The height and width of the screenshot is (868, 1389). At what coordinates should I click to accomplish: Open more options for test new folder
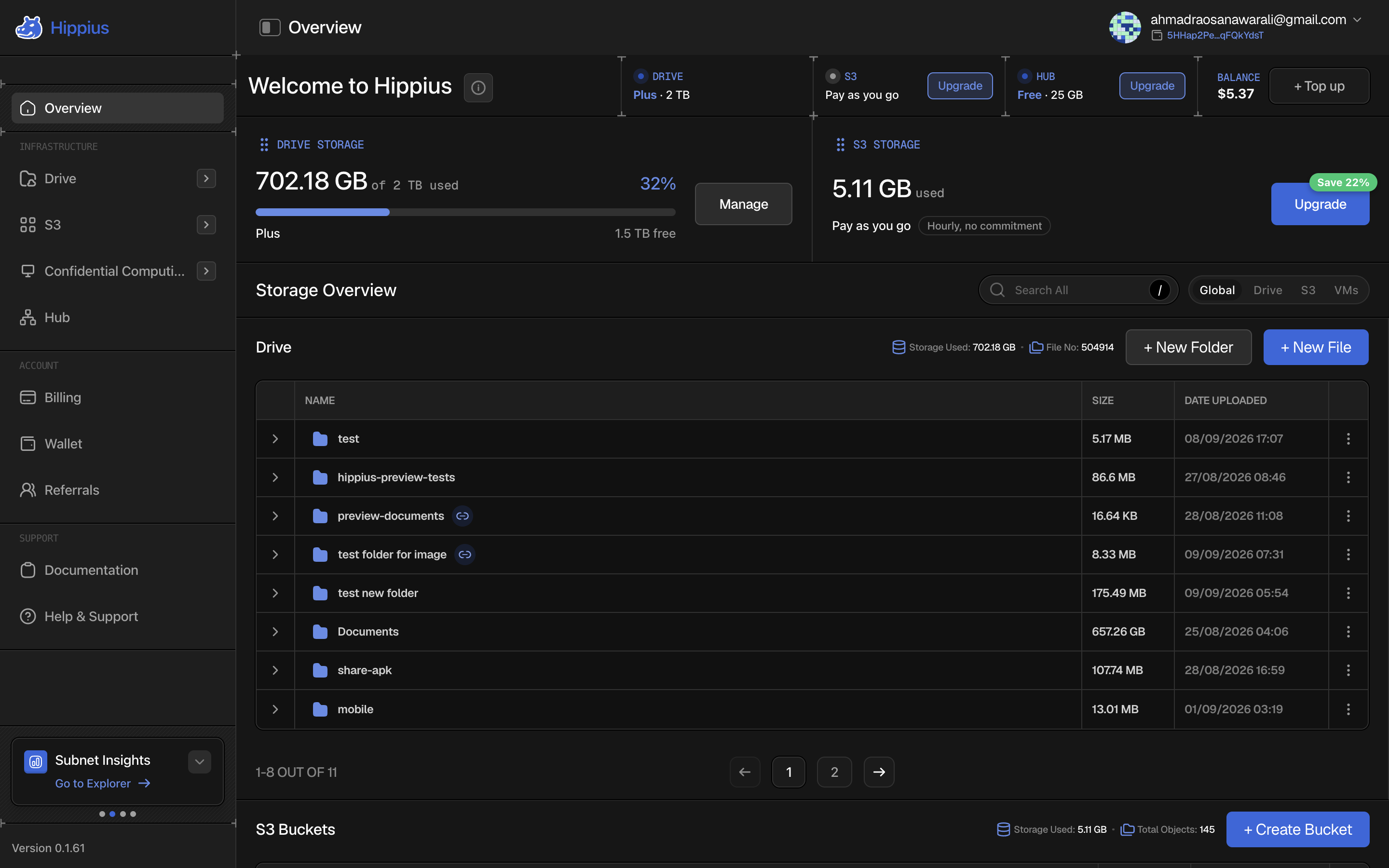1348,593
